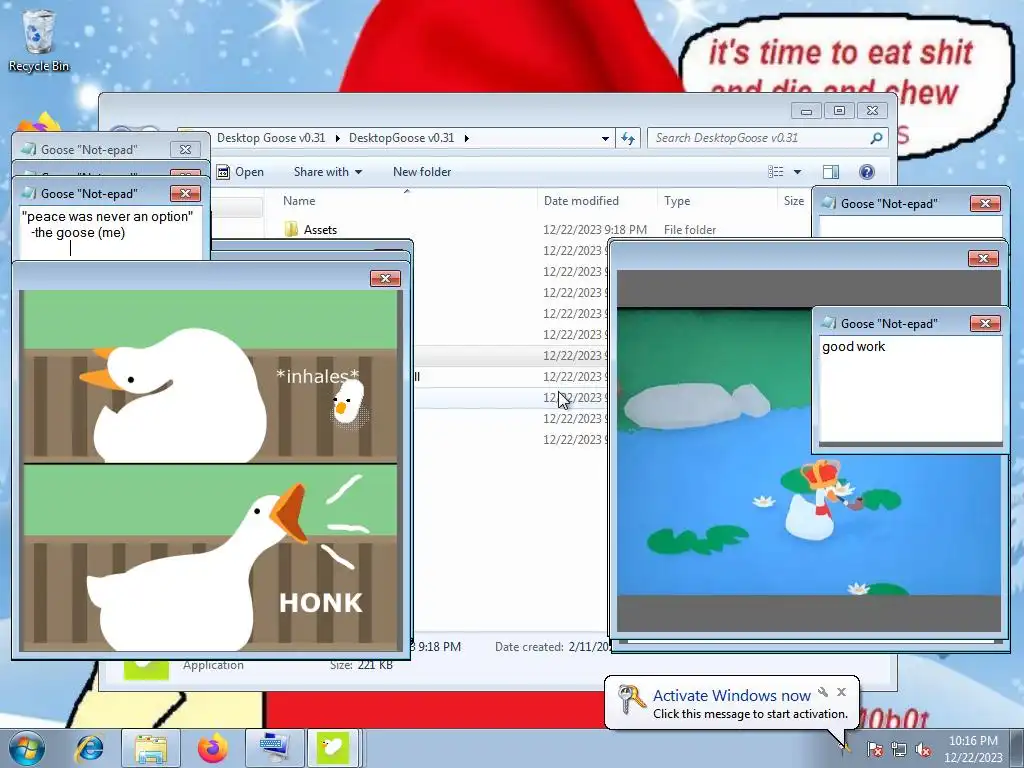
Task: Open the Action Center flag tray icon
Action: tap(874, 749)
